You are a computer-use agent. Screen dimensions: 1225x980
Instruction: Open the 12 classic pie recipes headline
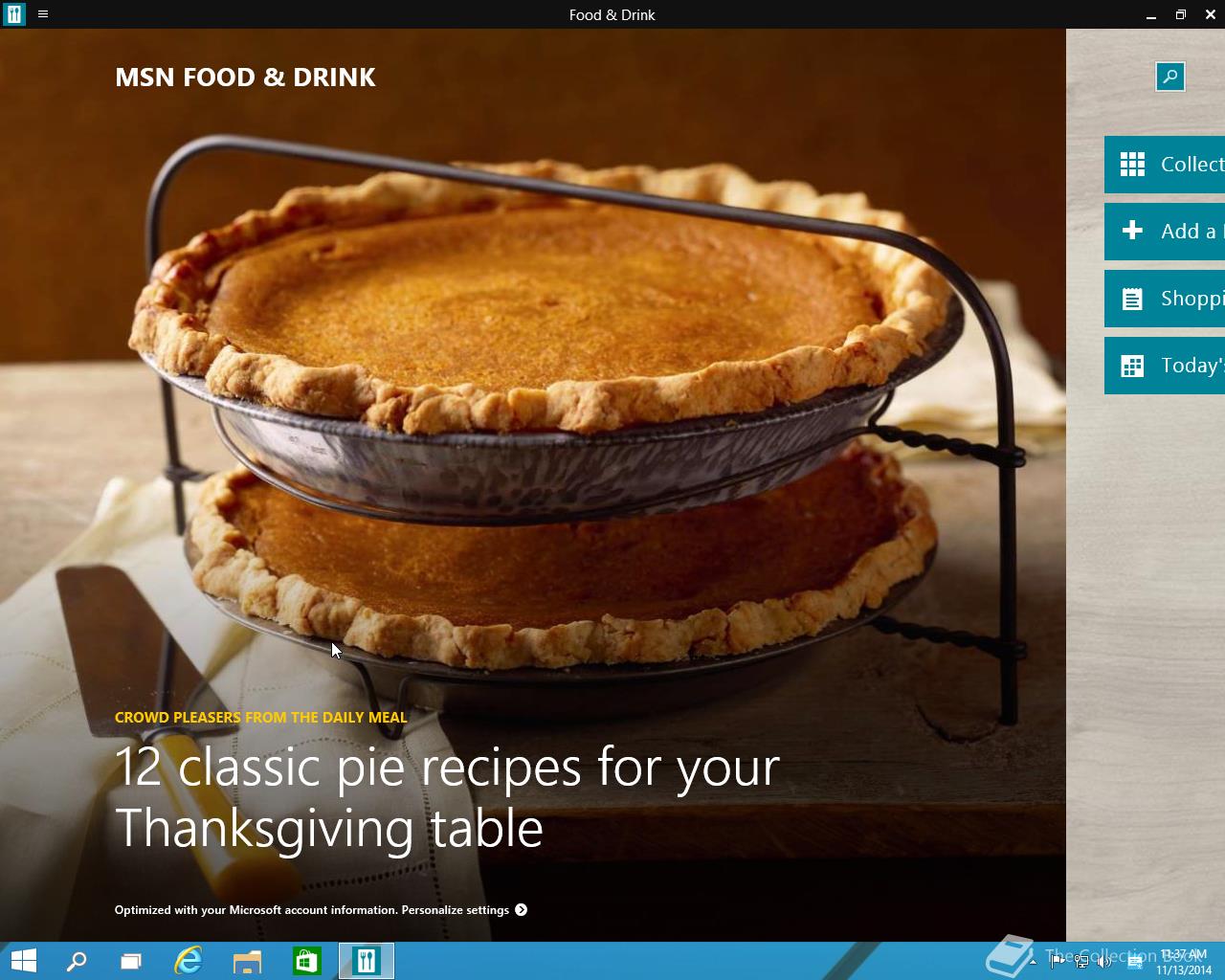click(x=447, y=797)
